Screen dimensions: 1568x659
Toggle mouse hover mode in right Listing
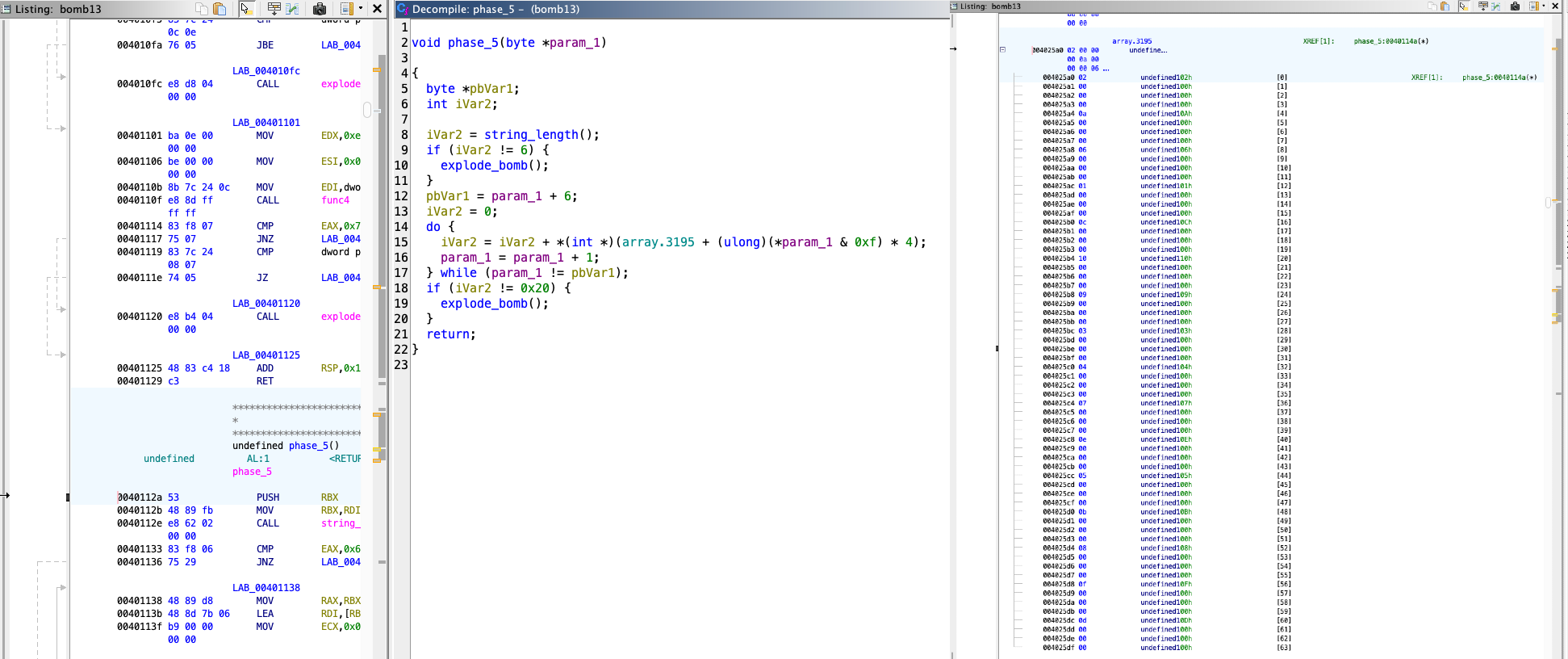1463,6
